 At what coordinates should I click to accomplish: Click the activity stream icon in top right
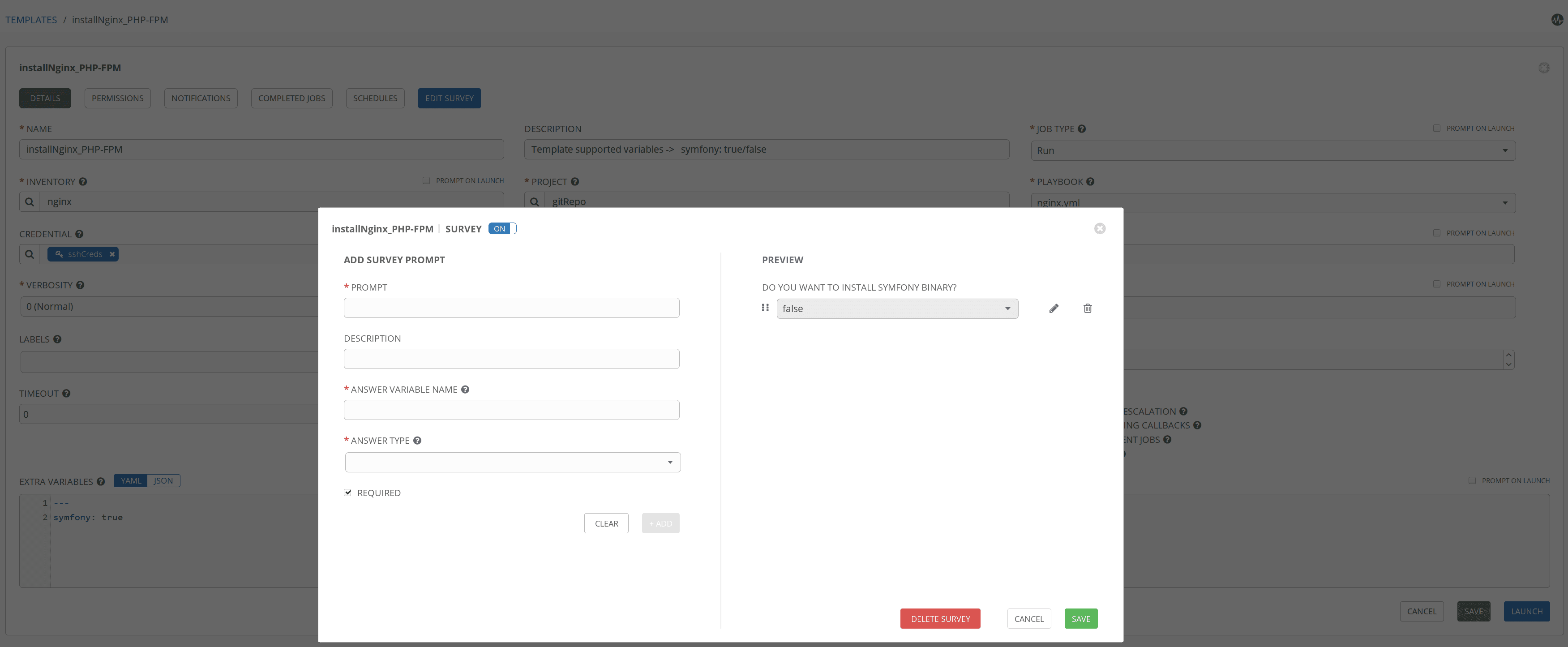click(x=1556, y=20)
